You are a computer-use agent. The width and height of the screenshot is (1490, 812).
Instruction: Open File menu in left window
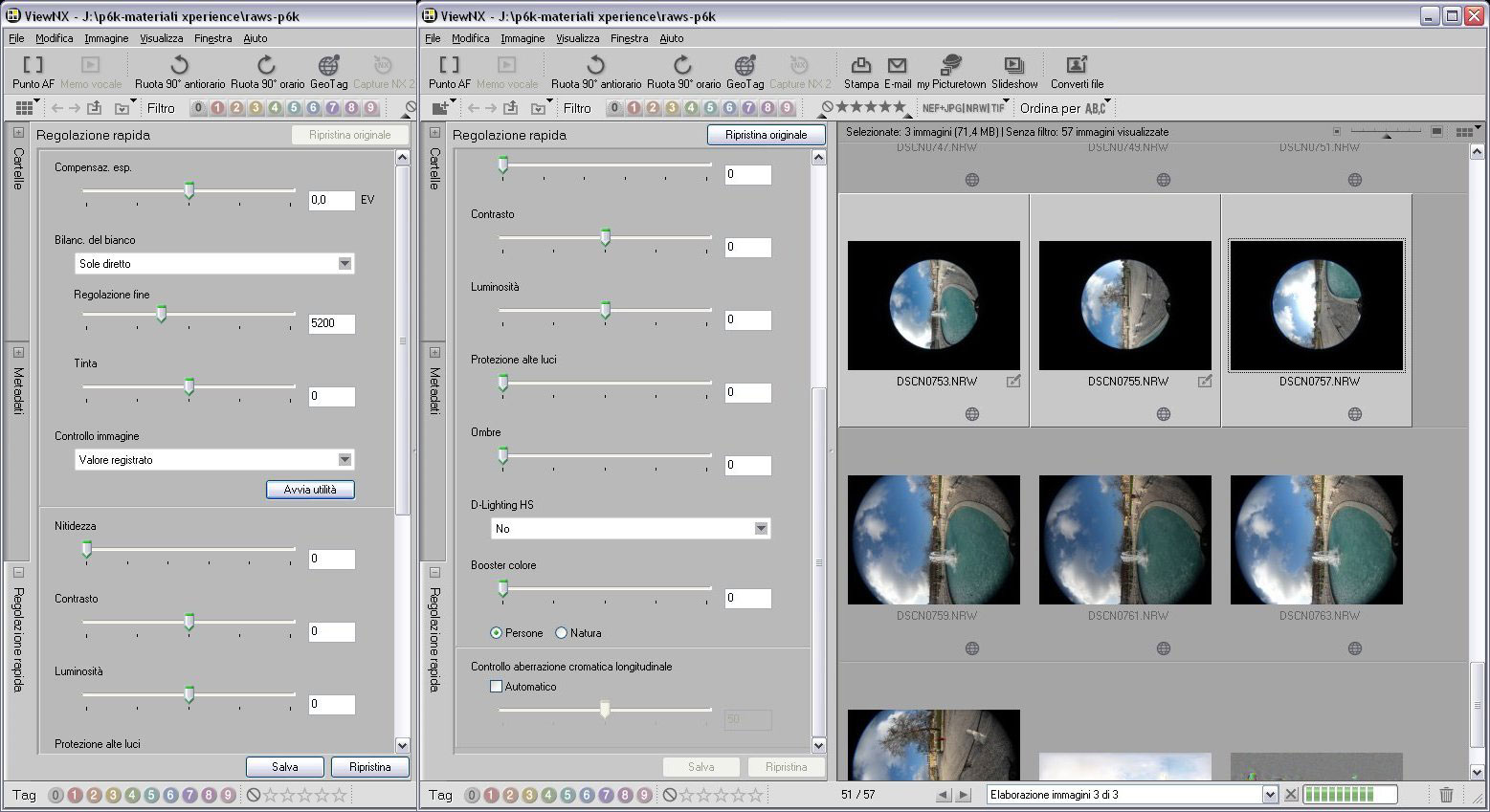coord(16,38)
